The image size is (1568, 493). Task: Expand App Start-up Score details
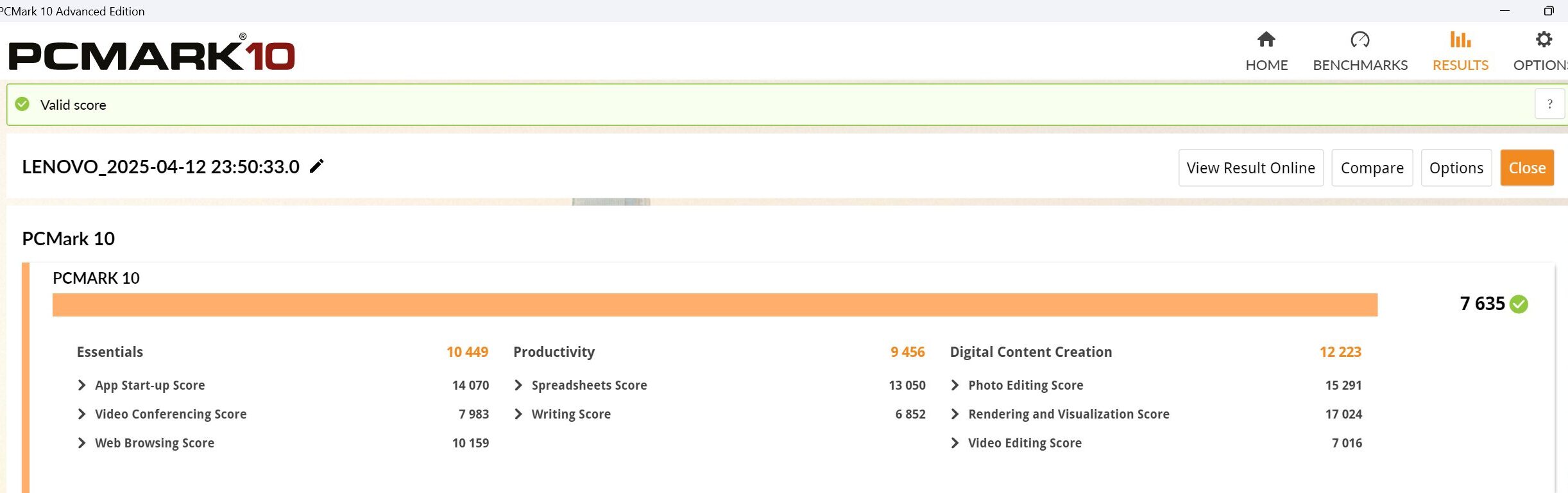(x=81, y=385)
